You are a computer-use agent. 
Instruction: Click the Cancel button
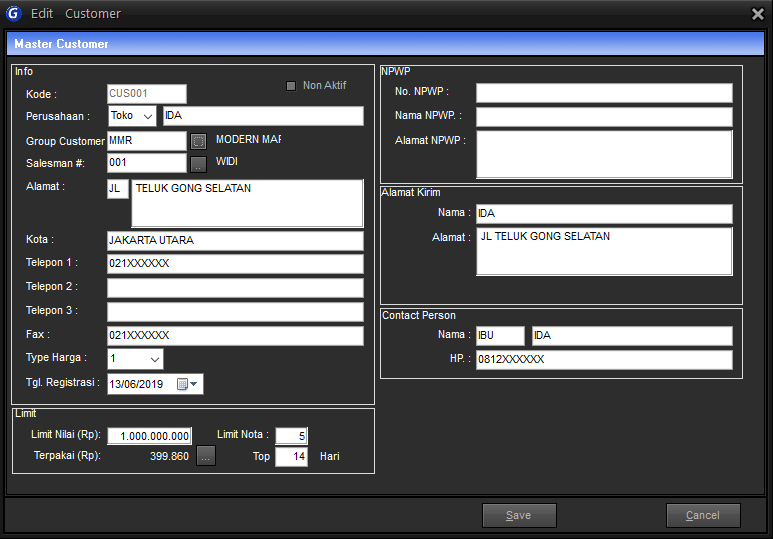click(702, 515)
